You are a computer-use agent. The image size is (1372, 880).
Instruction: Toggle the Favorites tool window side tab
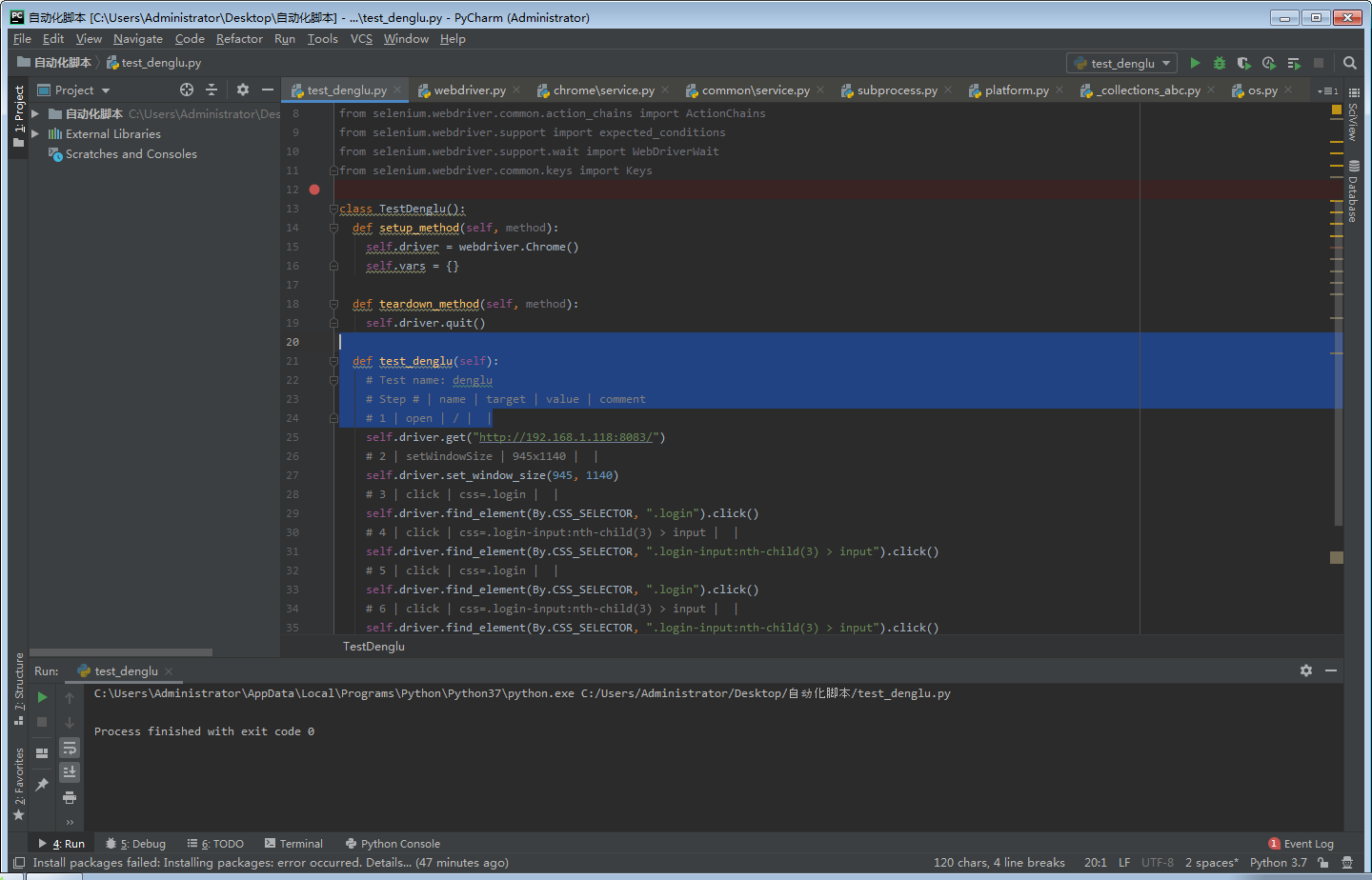click(19, 783)
